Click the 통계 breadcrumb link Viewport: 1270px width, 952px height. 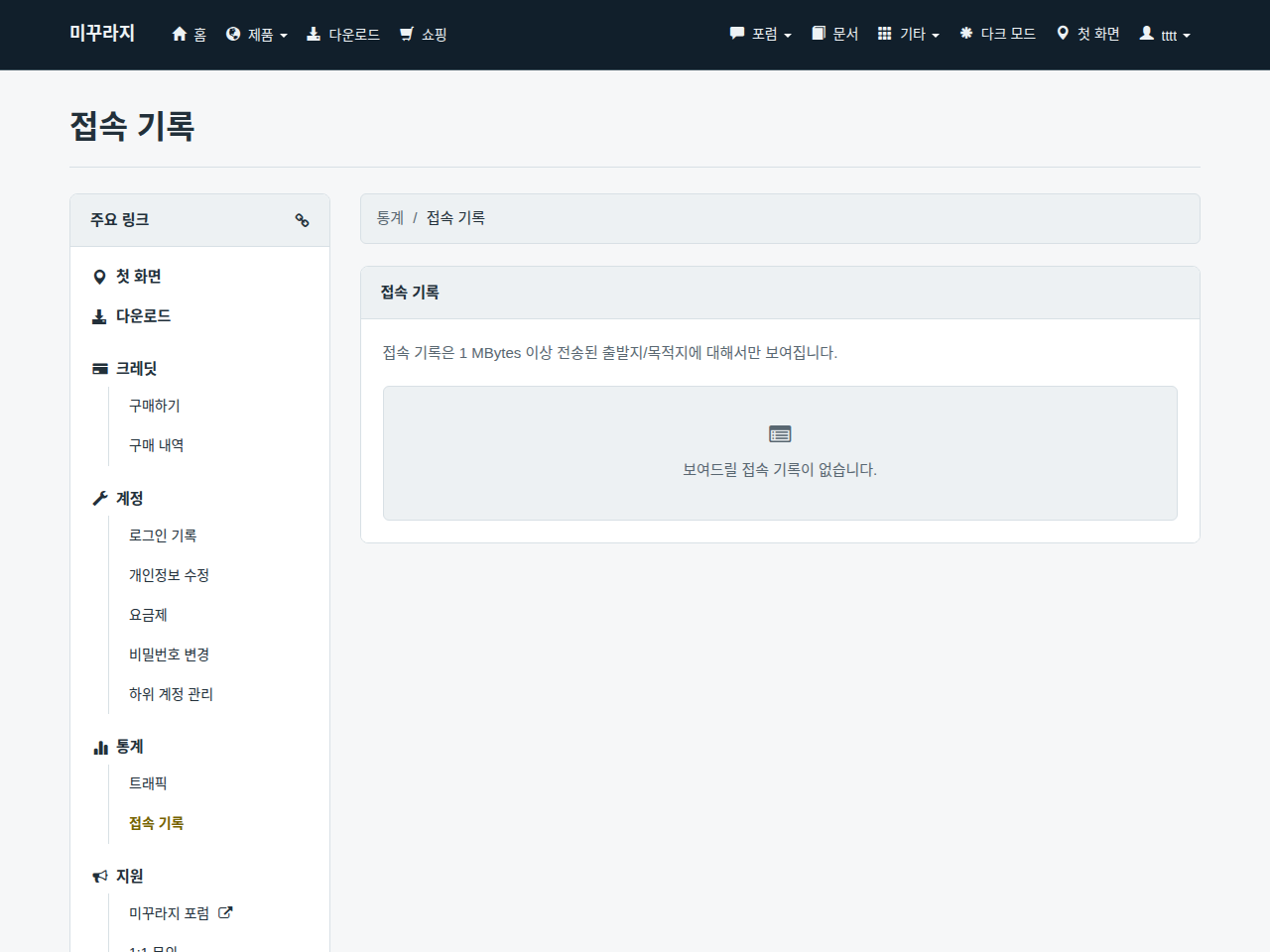pos(390,218)
